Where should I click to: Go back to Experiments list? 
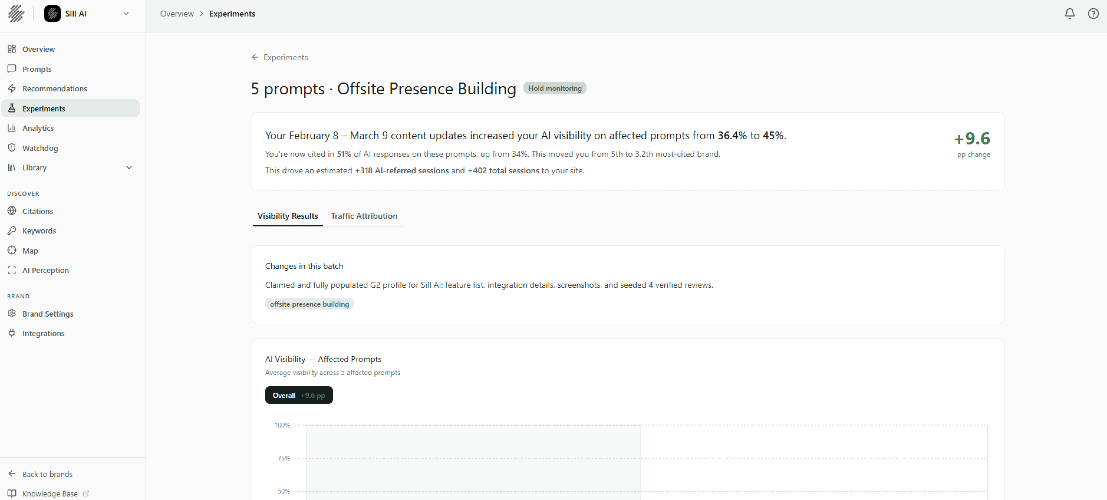tap(280, 58)
